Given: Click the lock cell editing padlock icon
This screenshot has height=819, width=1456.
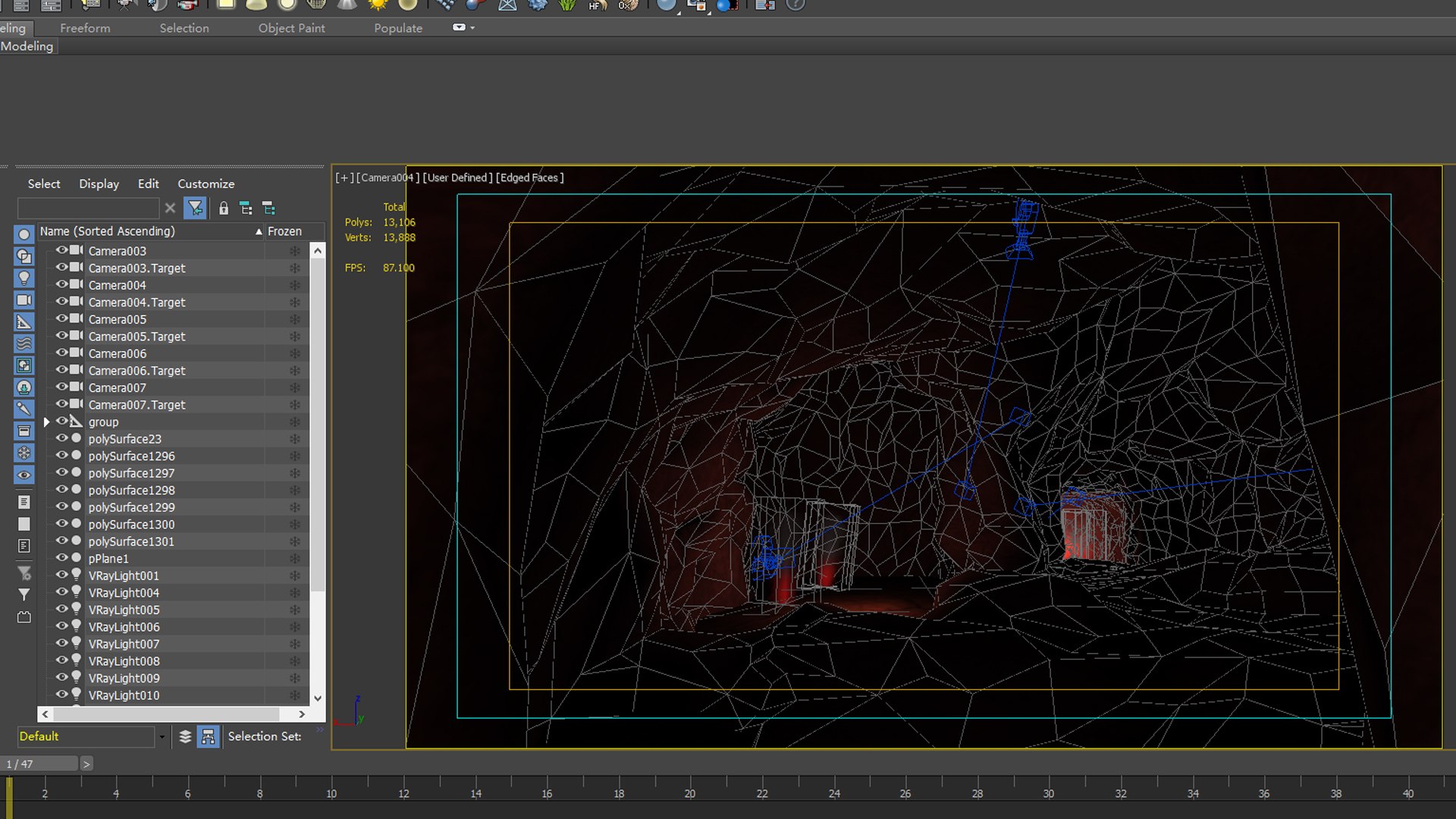Looking at the screenshot, I should coord(224,208).
